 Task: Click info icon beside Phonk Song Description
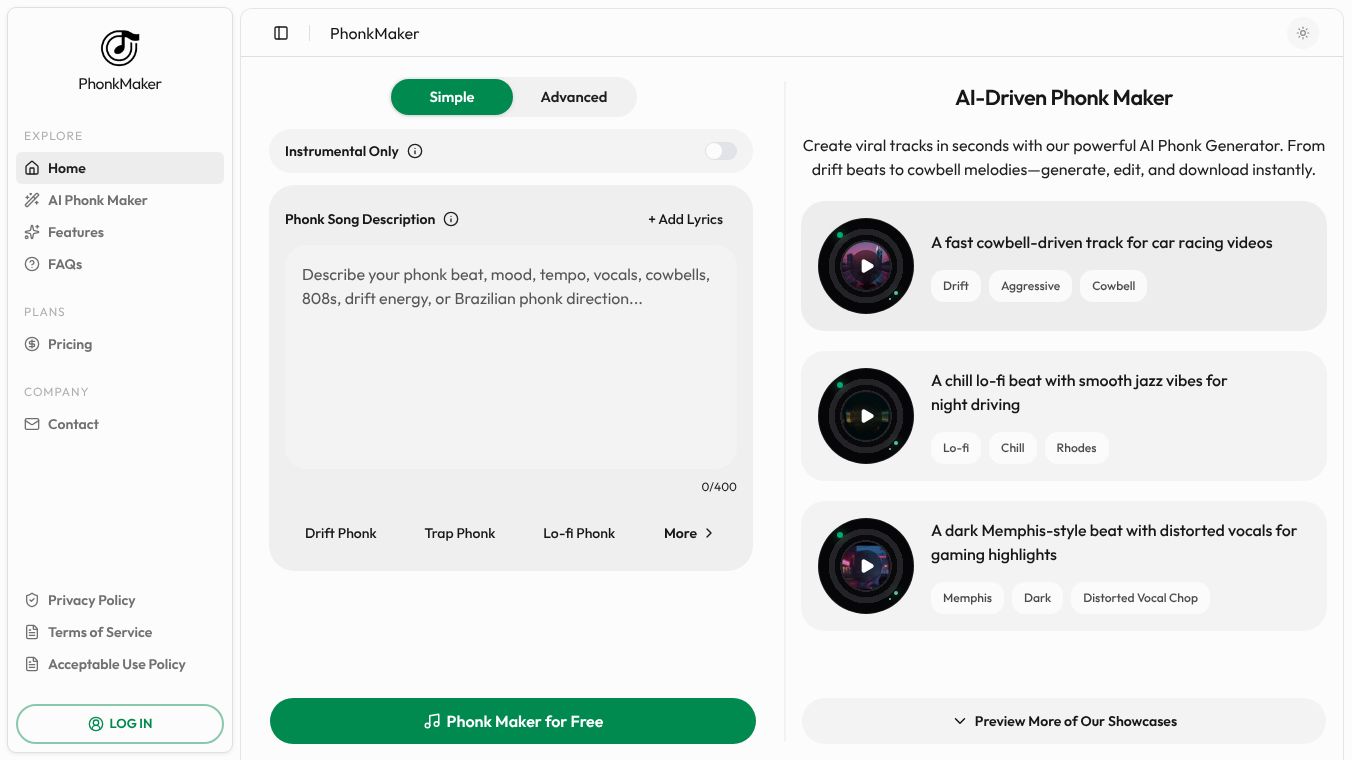pos(451,219)
